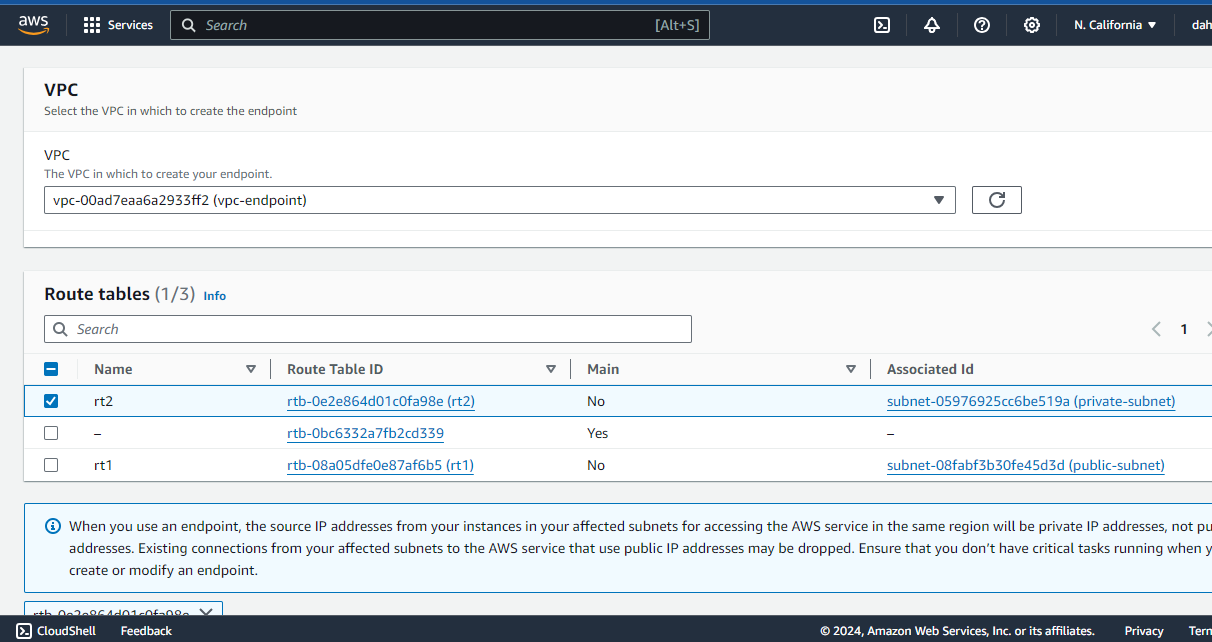The image size is (1212, 642).
Task: Expand the VPC selection dropdown
Action: [500, 200]
